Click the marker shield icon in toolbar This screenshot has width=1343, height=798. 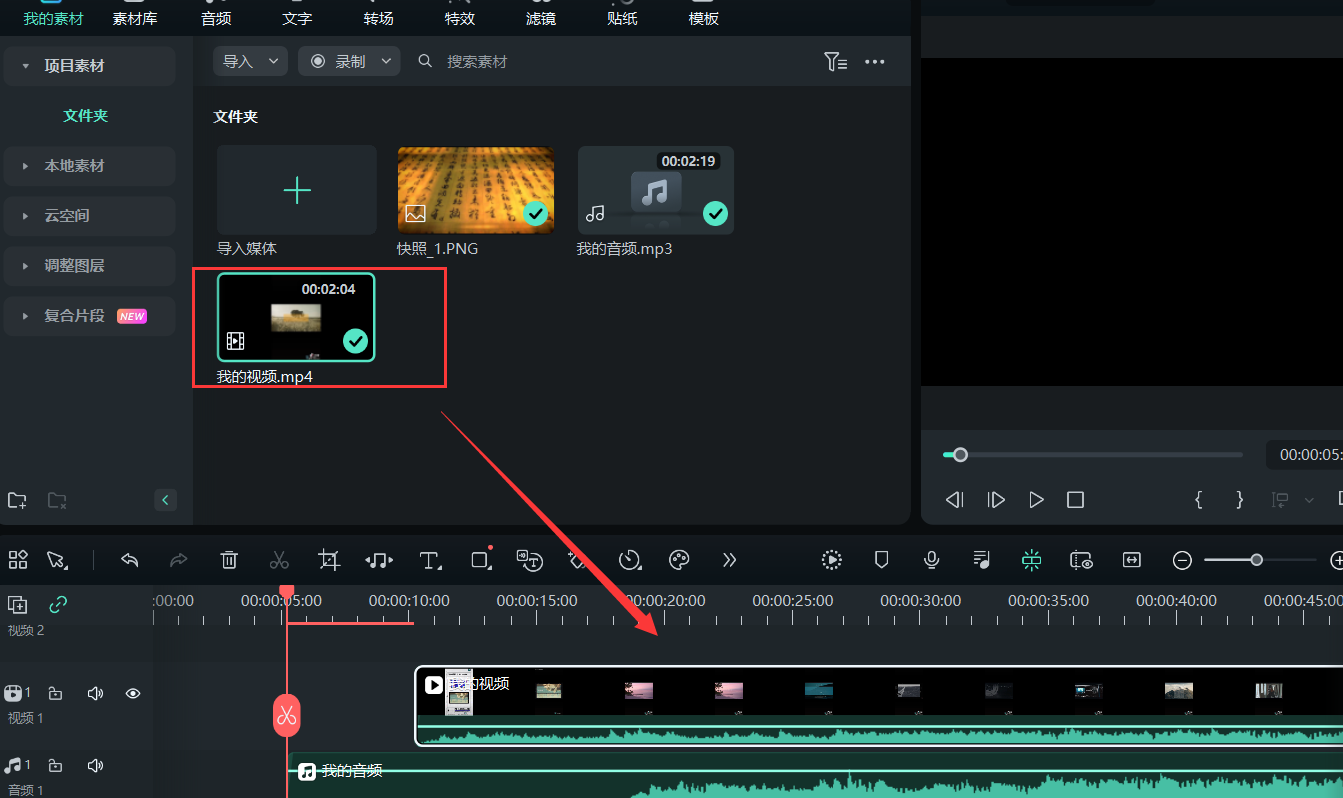(x=881, y=560)
